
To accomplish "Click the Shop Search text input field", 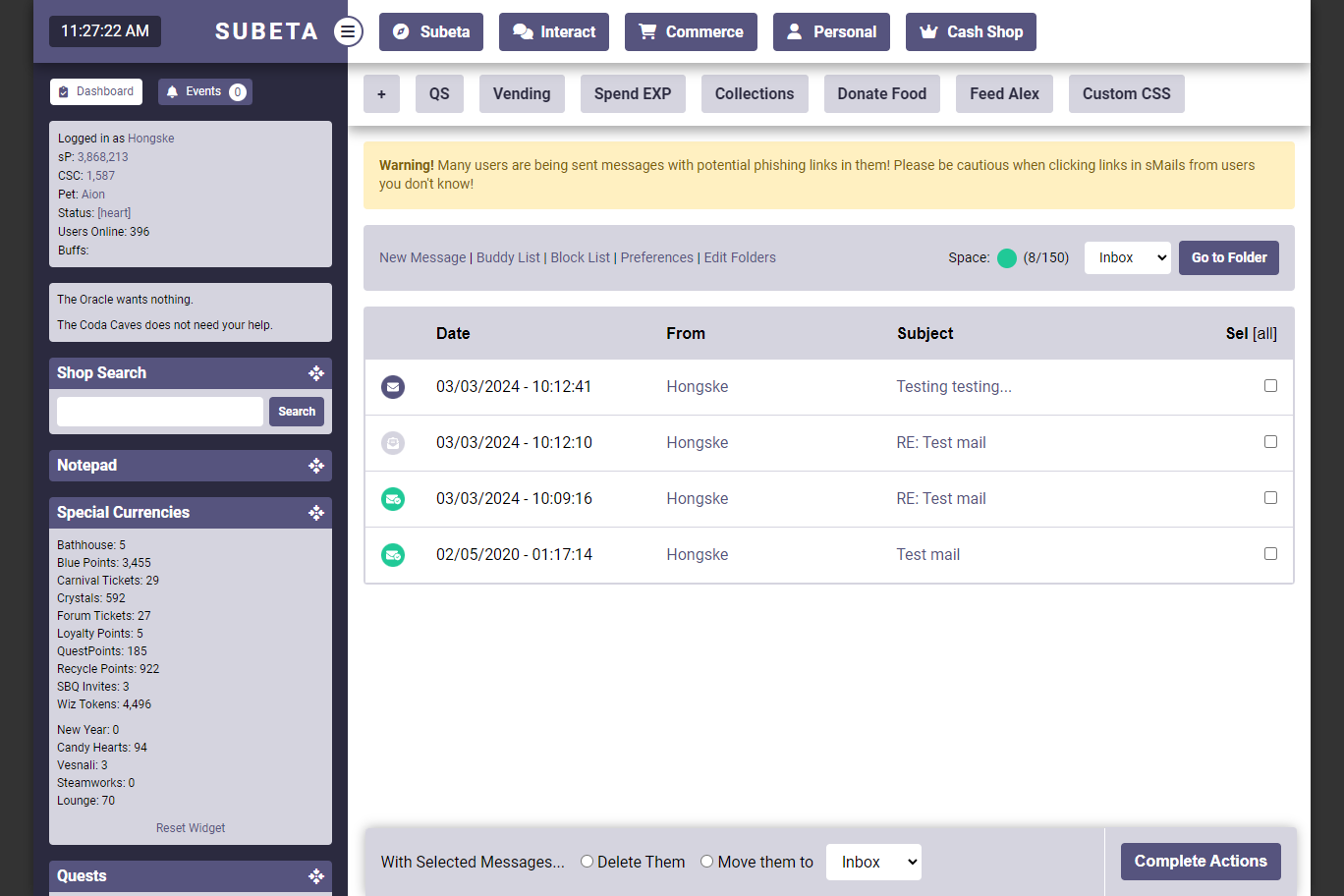I will pyautogui.click(x=160, y=412).
